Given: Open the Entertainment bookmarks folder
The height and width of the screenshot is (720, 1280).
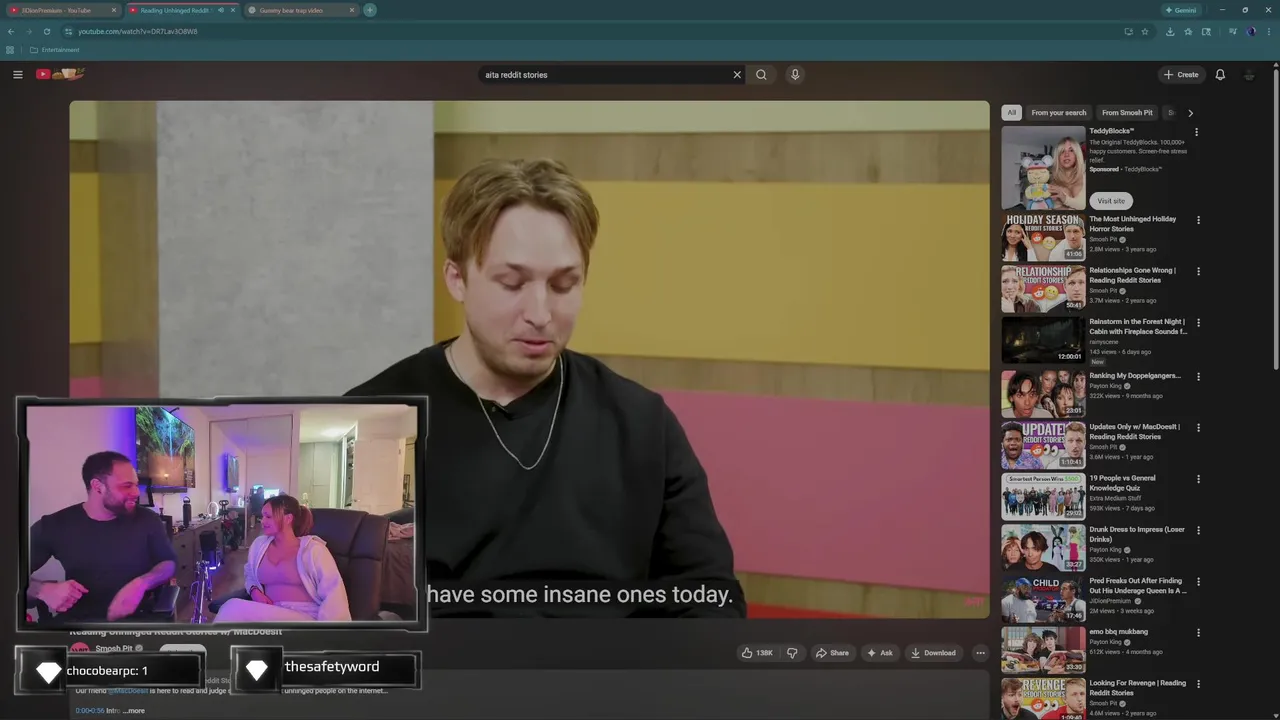Looking at the screenshot, I should (x=55, y=50).
